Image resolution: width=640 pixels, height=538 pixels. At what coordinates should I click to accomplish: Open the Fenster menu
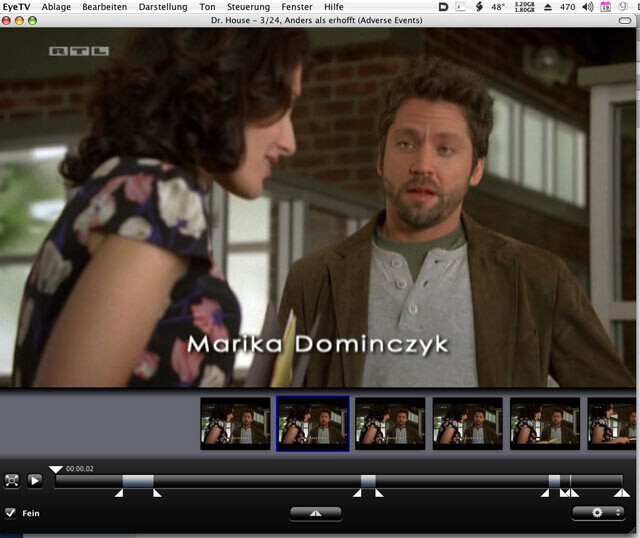pyautogui.click(x=297, y=7)
